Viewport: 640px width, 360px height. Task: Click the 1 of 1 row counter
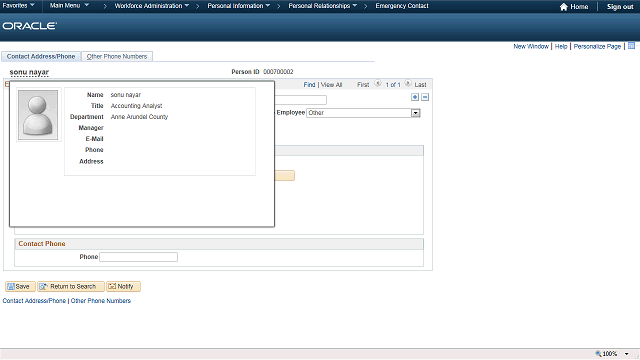point(393,85)
